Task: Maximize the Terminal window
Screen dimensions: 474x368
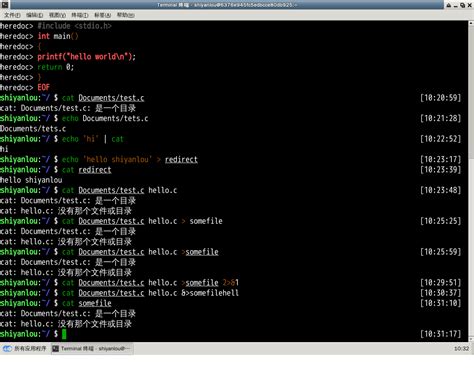Action: click(x=463, y=5)
